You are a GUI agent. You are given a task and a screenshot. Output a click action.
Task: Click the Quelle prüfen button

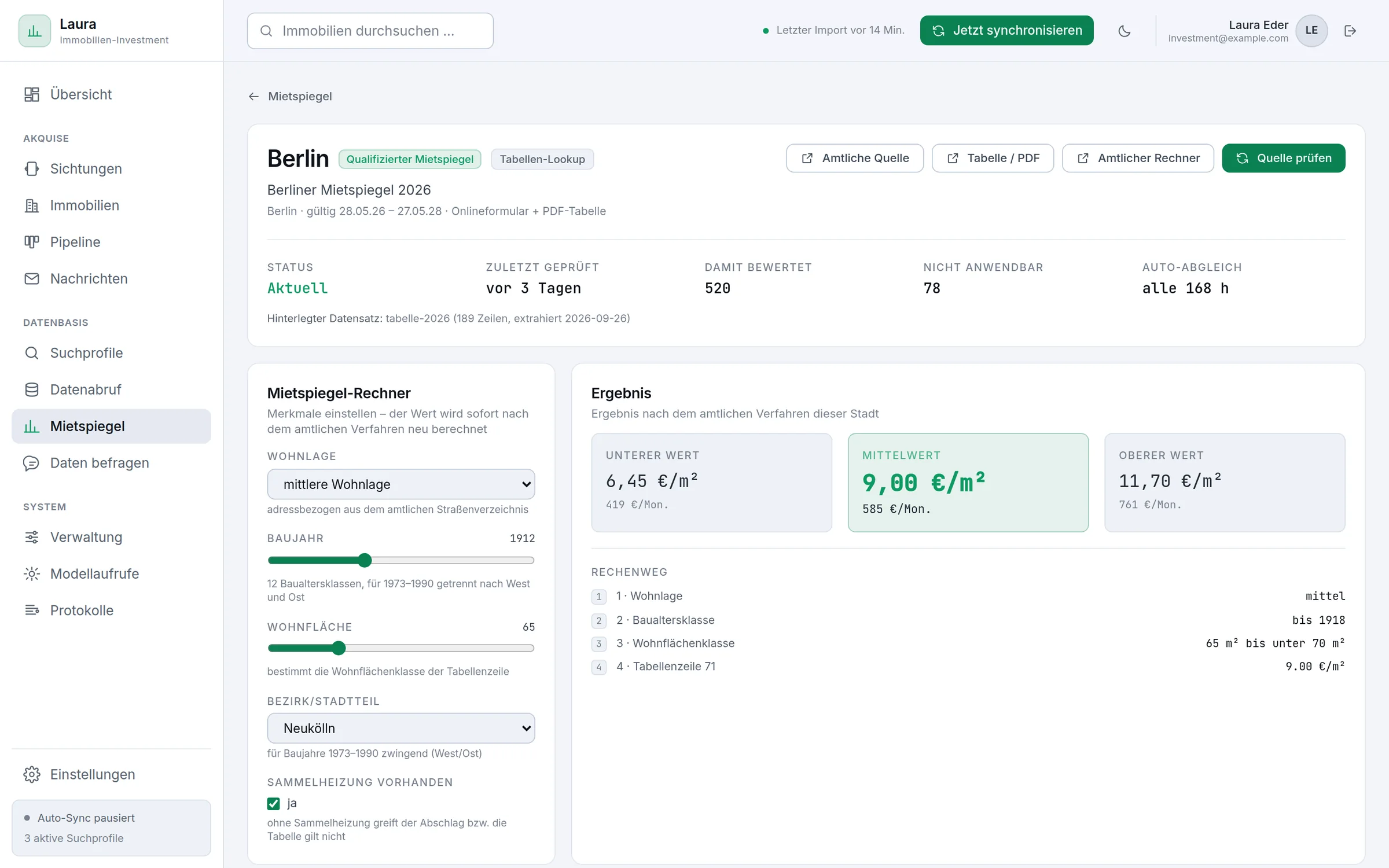tap(1284, 158)
